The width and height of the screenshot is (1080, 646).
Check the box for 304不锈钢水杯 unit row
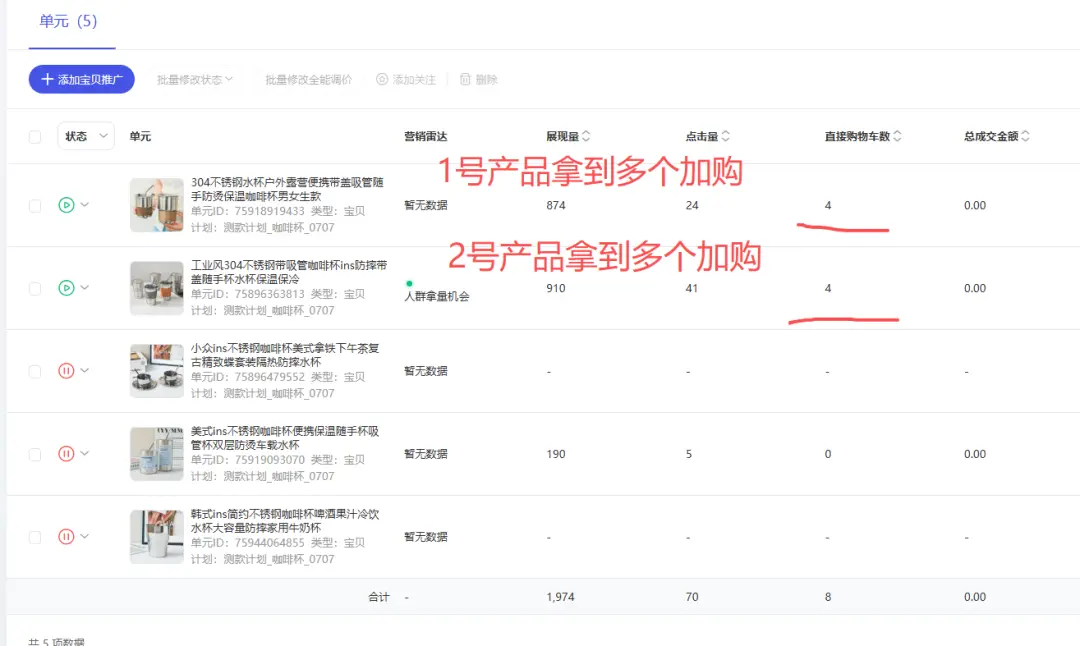(x=35, y=205)
